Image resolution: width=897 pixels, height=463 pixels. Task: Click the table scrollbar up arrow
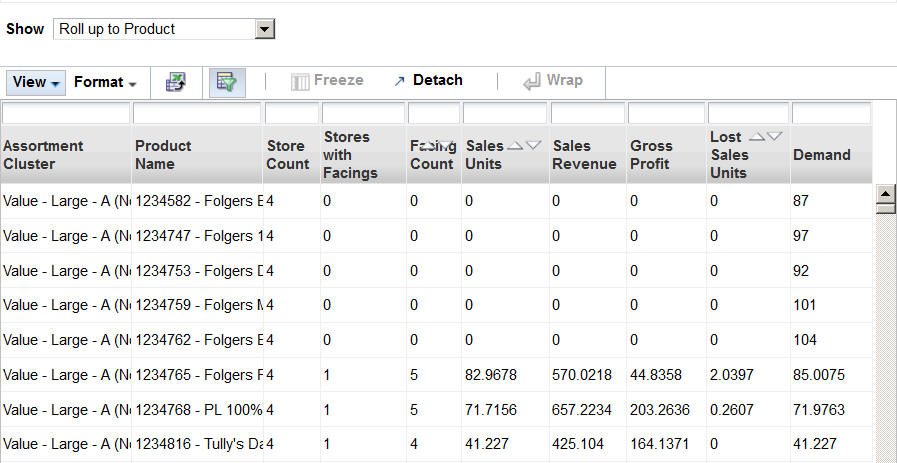coord(886,194)
